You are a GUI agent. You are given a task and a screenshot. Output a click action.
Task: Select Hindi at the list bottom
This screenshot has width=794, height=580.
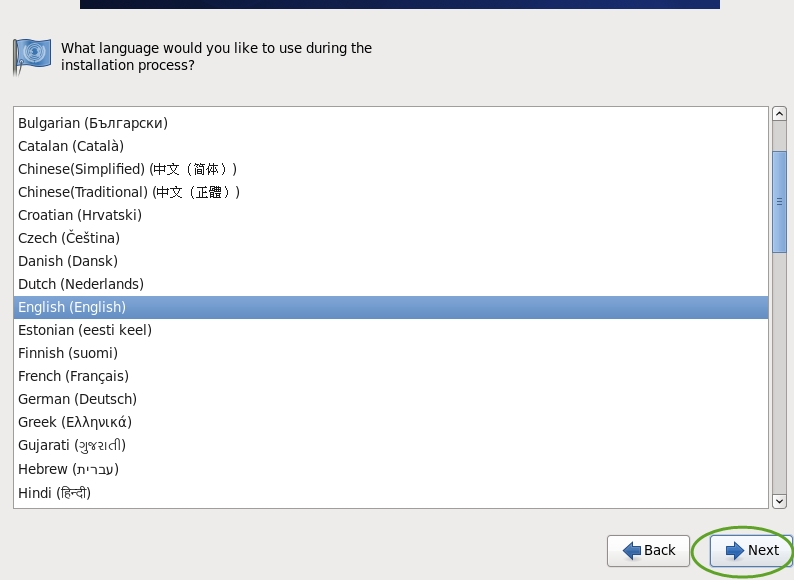tap(391, 493)
